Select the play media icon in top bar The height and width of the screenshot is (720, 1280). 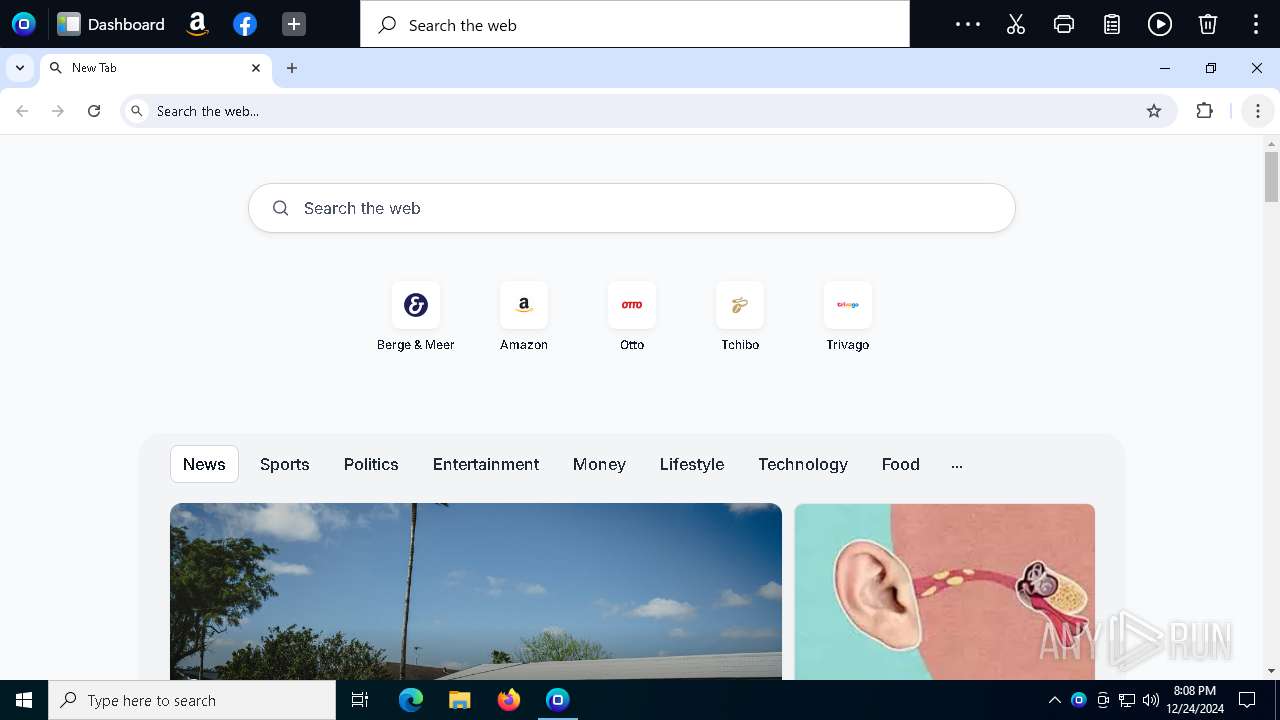point(1160,24)
